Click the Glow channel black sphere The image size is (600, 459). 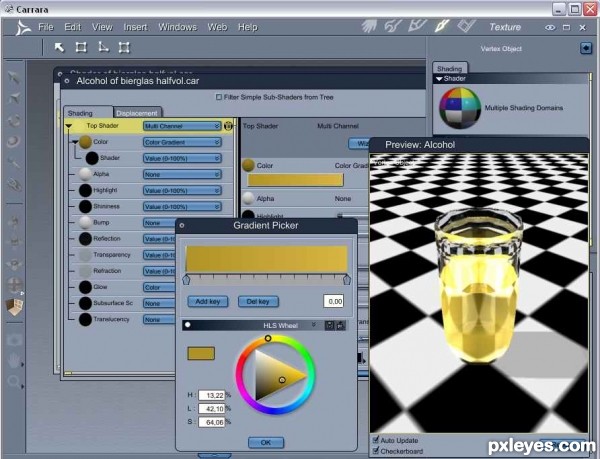(85, 287)
